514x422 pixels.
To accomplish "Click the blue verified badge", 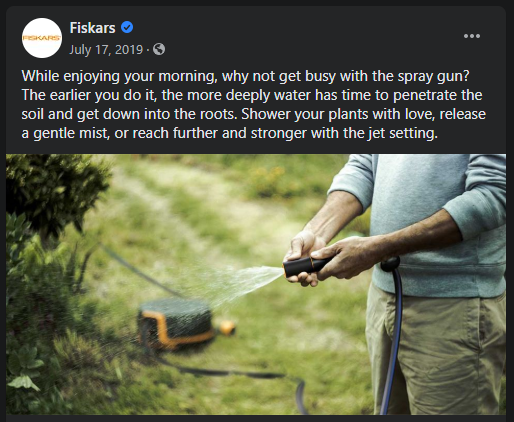I will point(127,27).
